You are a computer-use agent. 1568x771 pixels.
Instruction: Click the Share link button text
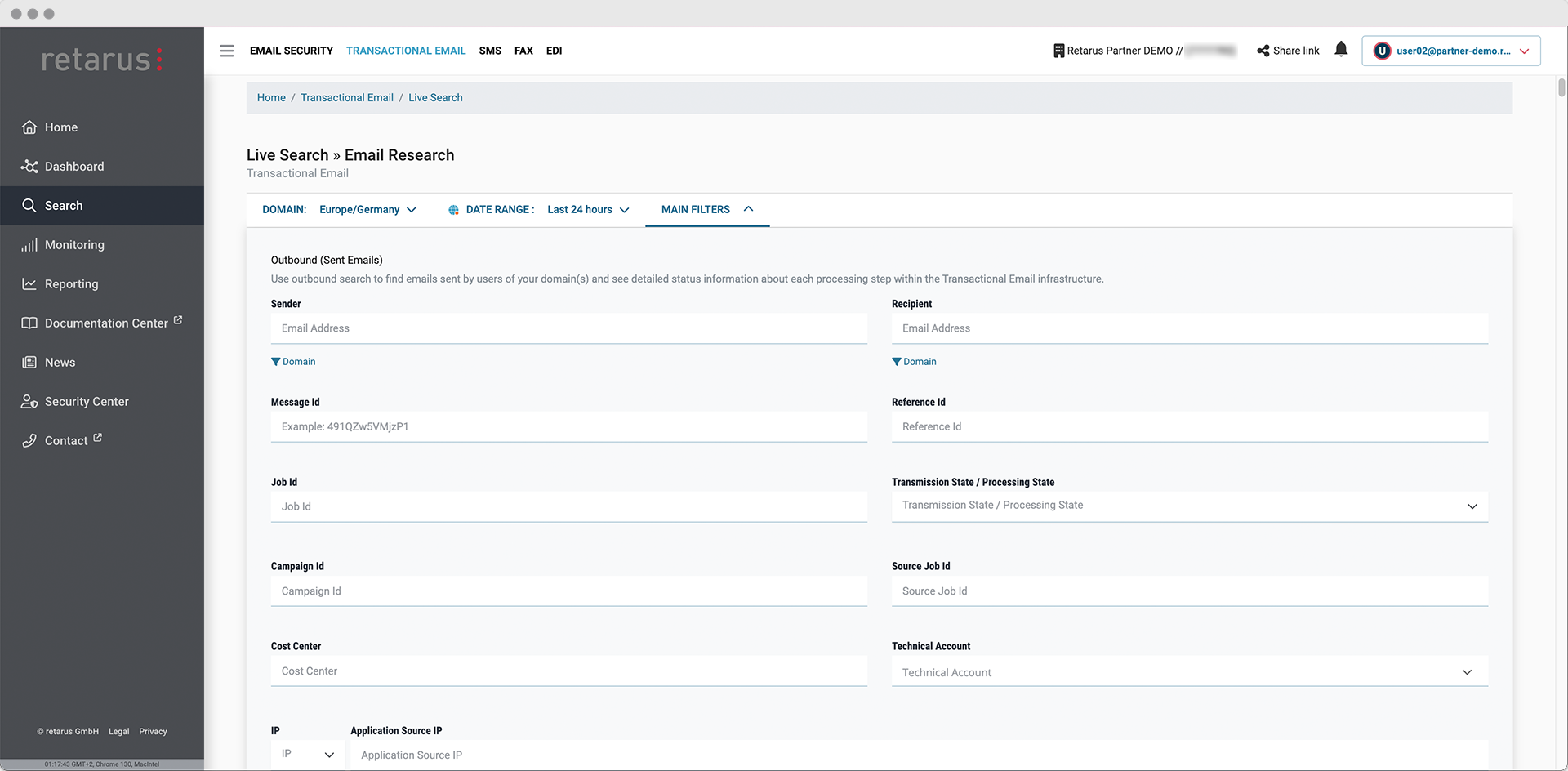1296,51
